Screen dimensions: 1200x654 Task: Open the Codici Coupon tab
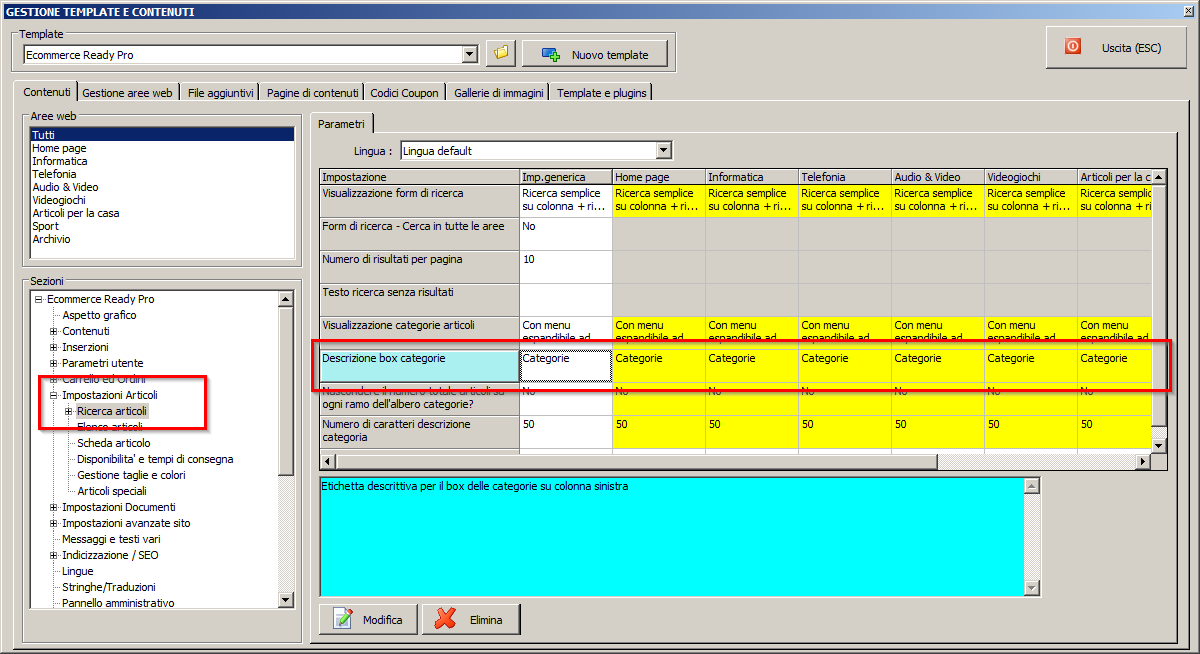pos(404,93)
